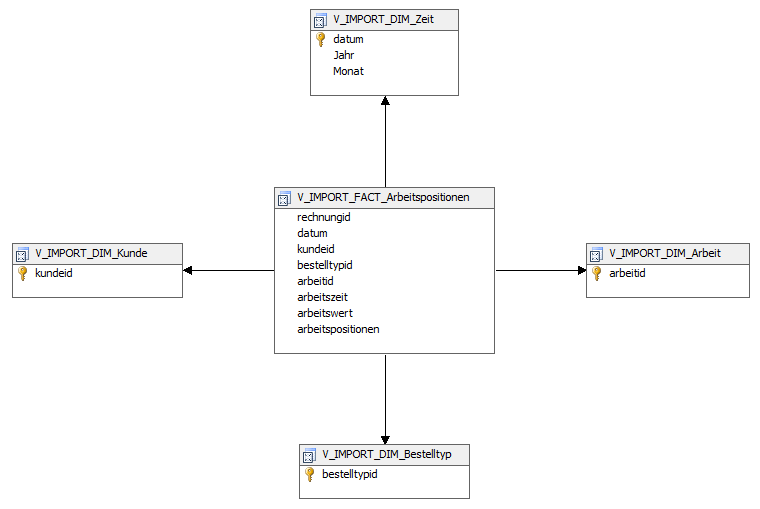760x509 pixels.
Task: Click the table icon of V_IMPORT_DIM_Bestelltyp
Action: [x=309, y=456]
